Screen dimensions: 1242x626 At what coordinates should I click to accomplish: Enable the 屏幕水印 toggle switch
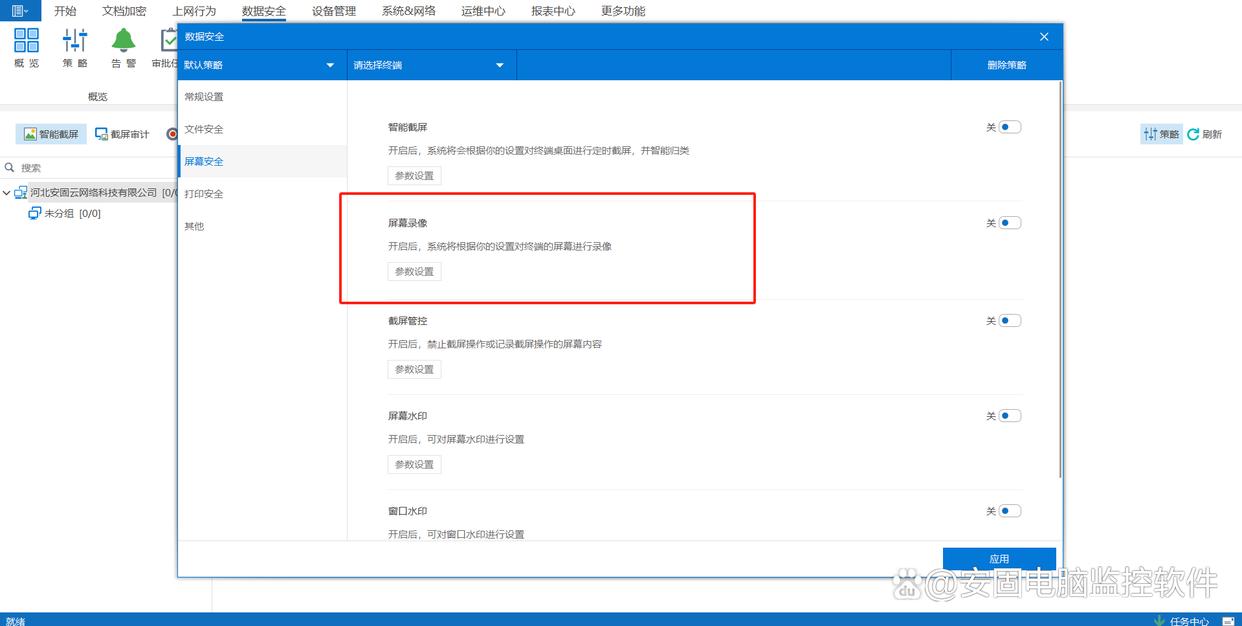[x=1009, y=416]
